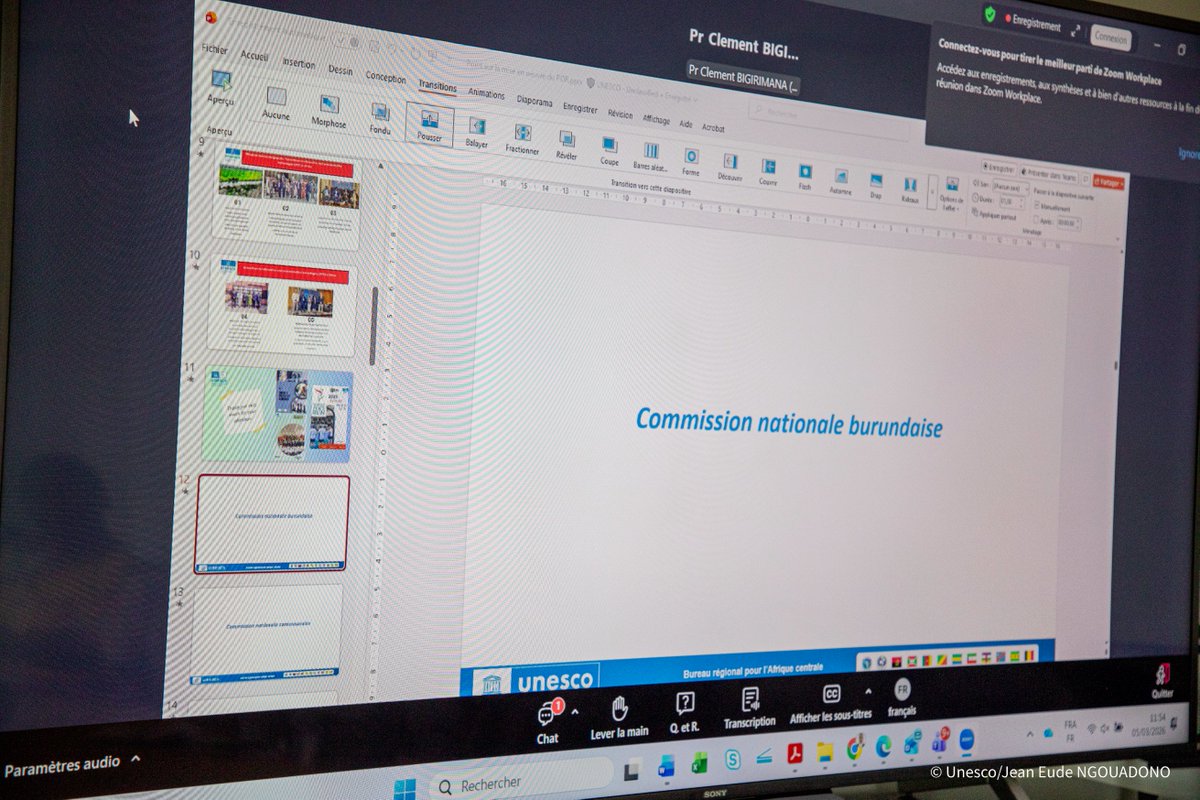Apply the Flash transition
This screenshot has height=800, width=1200.
805,177
